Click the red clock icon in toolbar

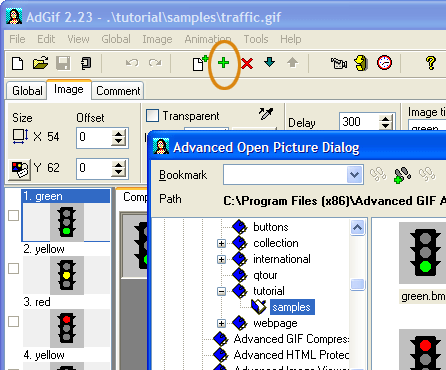(x=384, y=63)
